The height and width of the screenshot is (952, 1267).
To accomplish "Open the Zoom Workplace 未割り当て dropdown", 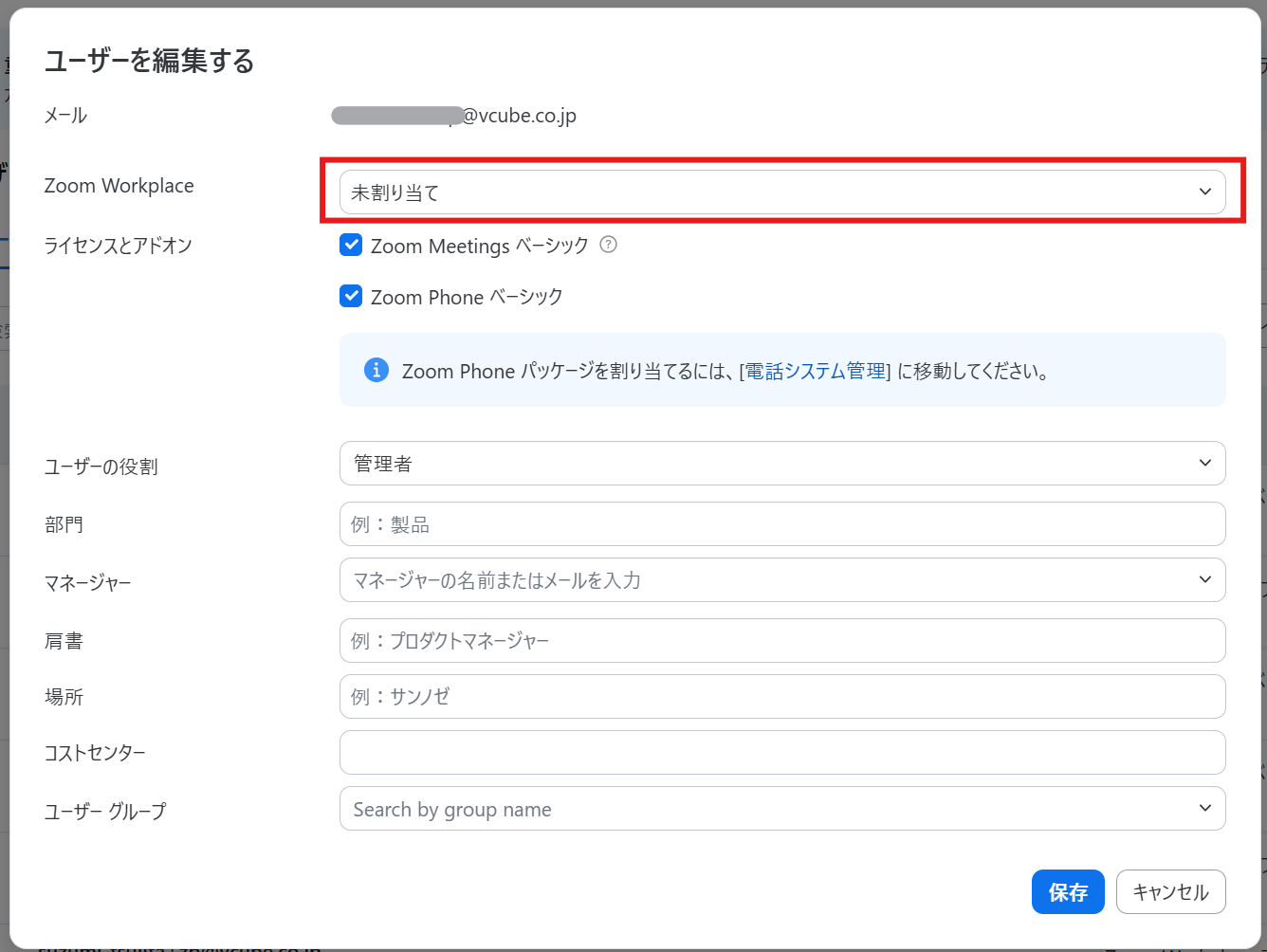I will [782, 192].
